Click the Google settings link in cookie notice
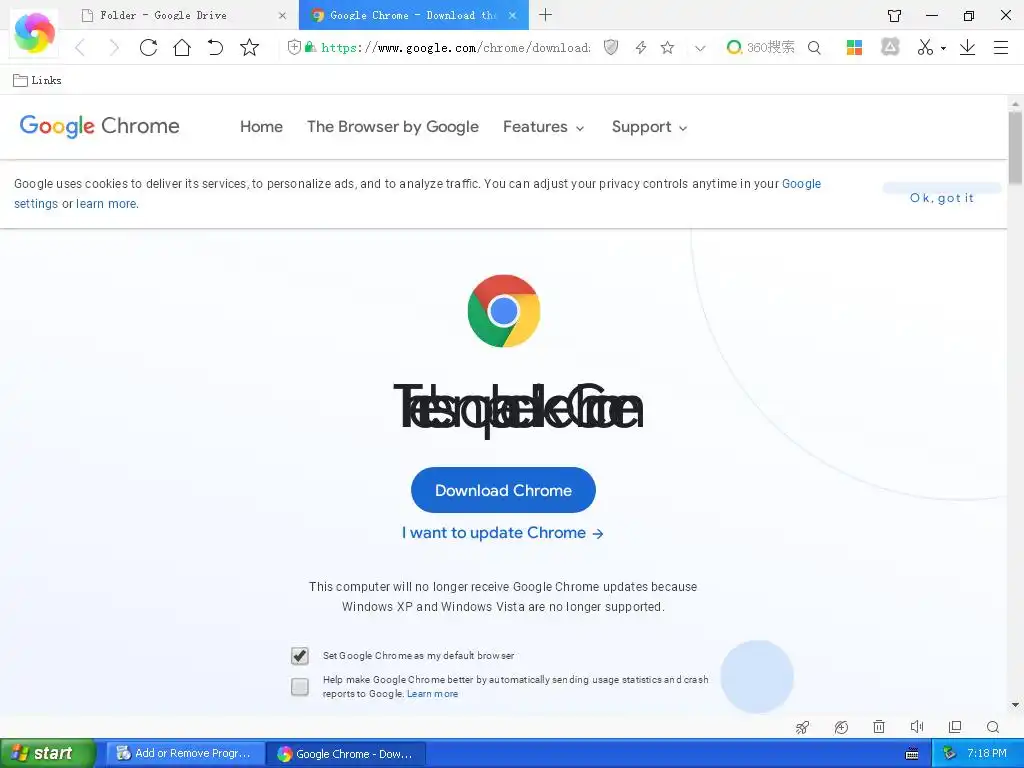1024x768 pixels. tap(801, 184)
